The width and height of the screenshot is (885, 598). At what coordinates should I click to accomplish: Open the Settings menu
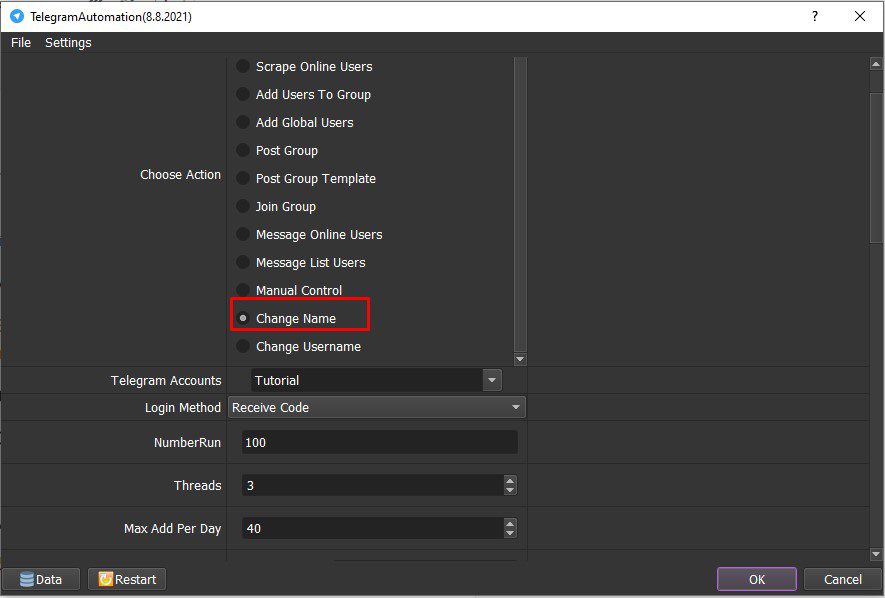point(68,42)
